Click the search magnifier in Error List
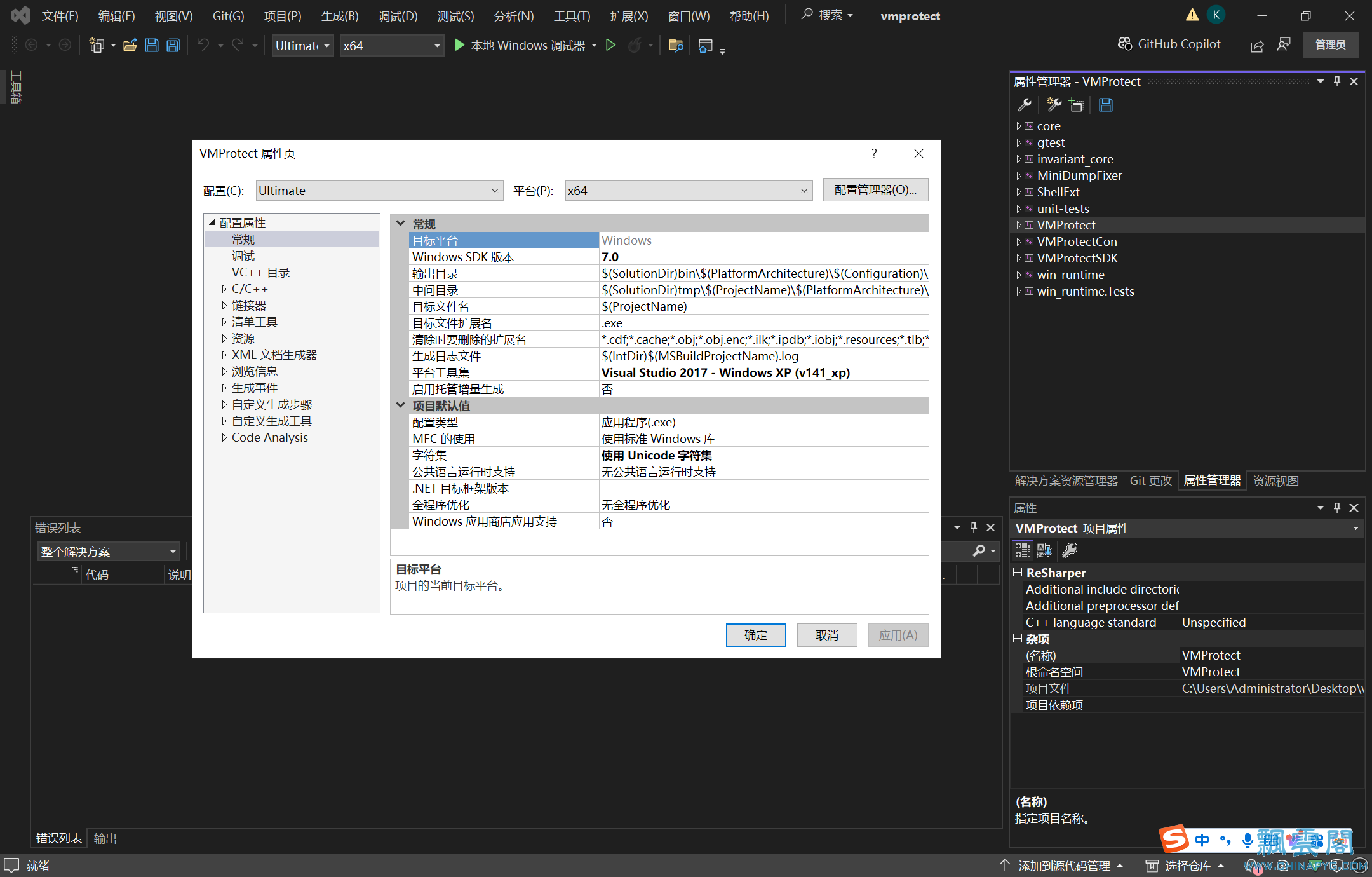Screen dimensions: 1372x877 pos(979,551)
